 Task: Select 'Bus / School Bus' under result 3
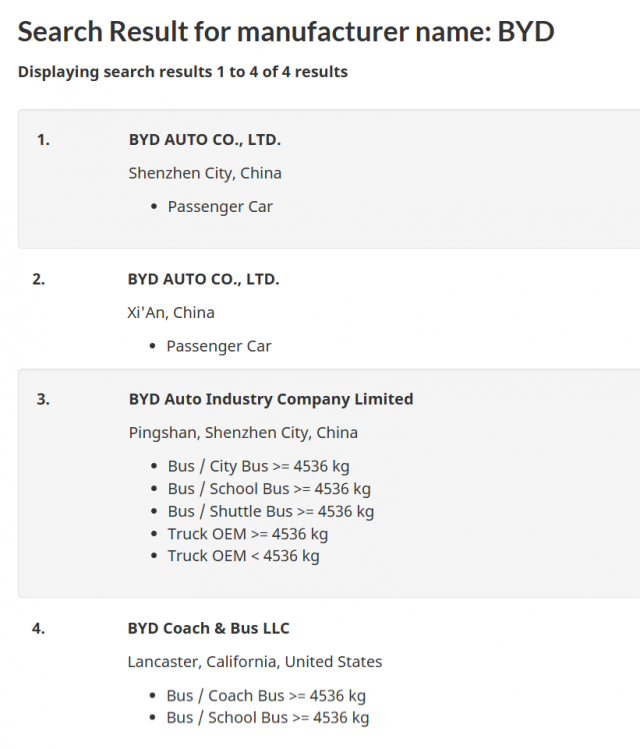click(269, 489)
